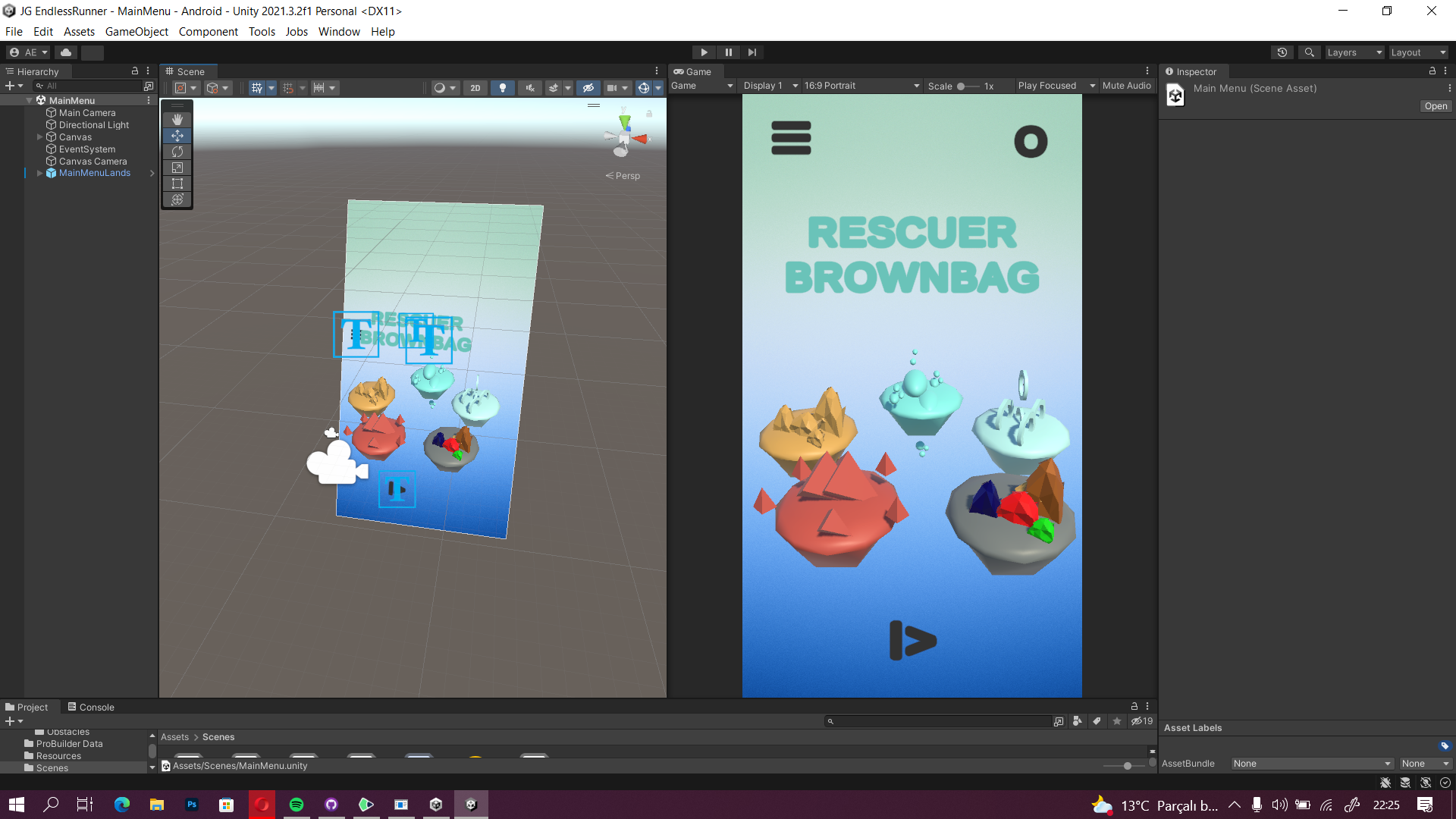The width and height of the screenshot is (1456, 819).
Task: Select MainMenuLands in the Hierarchy
Action: pyautogui.click(x=95, y=173)
